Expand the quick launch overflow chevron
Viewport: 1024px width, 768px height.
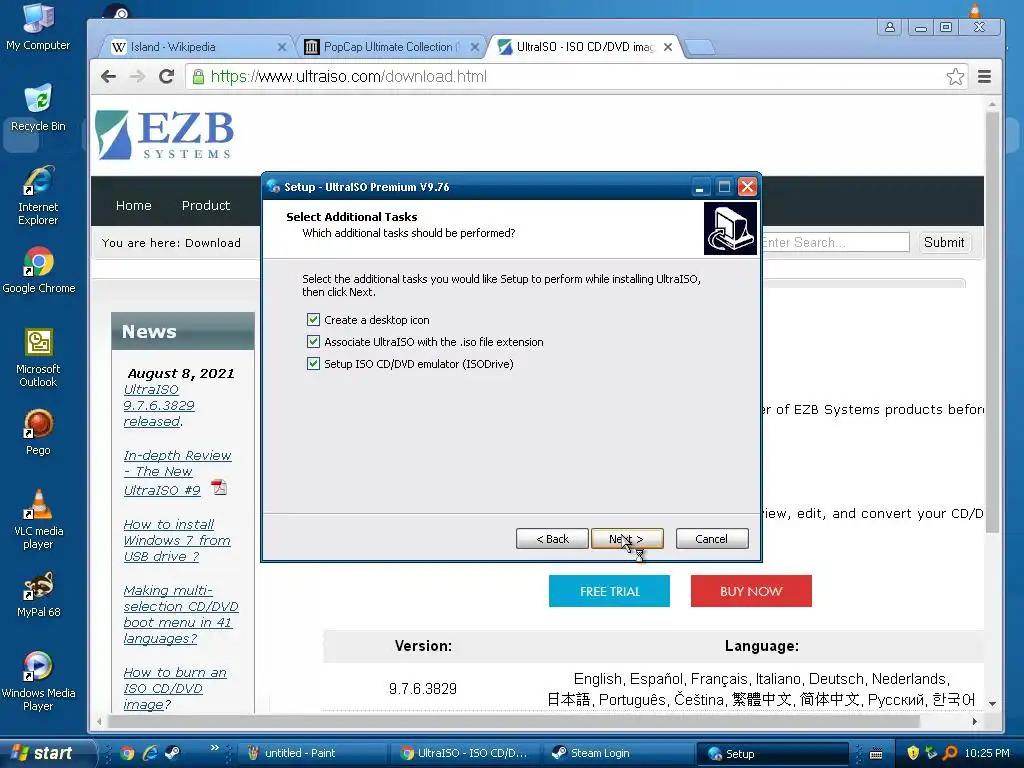(x=214, y=748)
